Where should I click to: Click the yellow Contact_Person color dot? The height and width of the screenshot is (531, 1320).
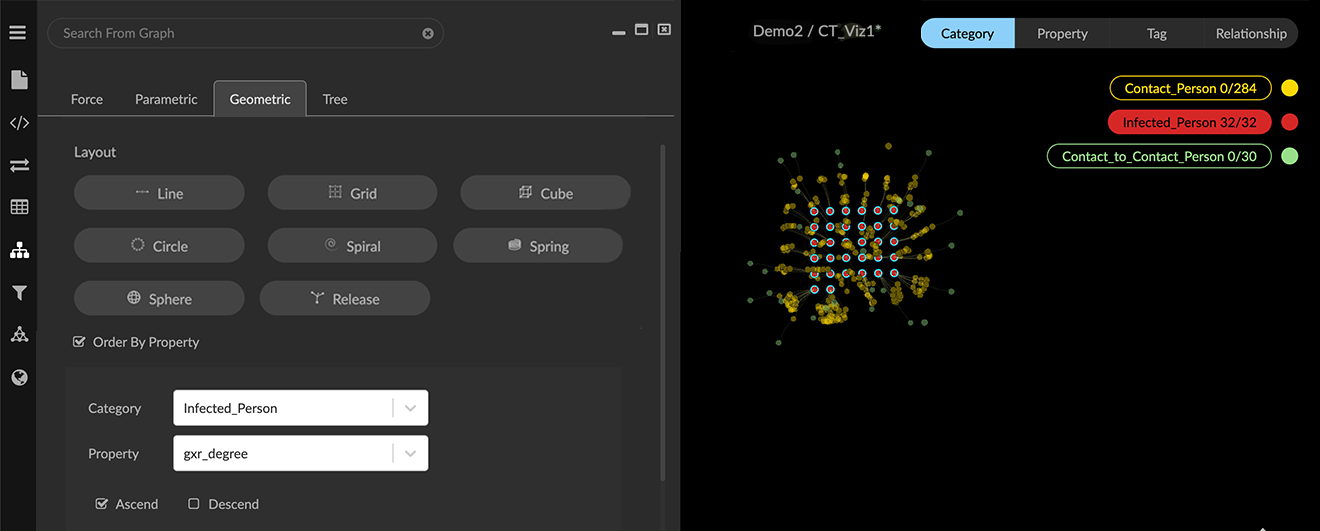(x=1290, y=89)
